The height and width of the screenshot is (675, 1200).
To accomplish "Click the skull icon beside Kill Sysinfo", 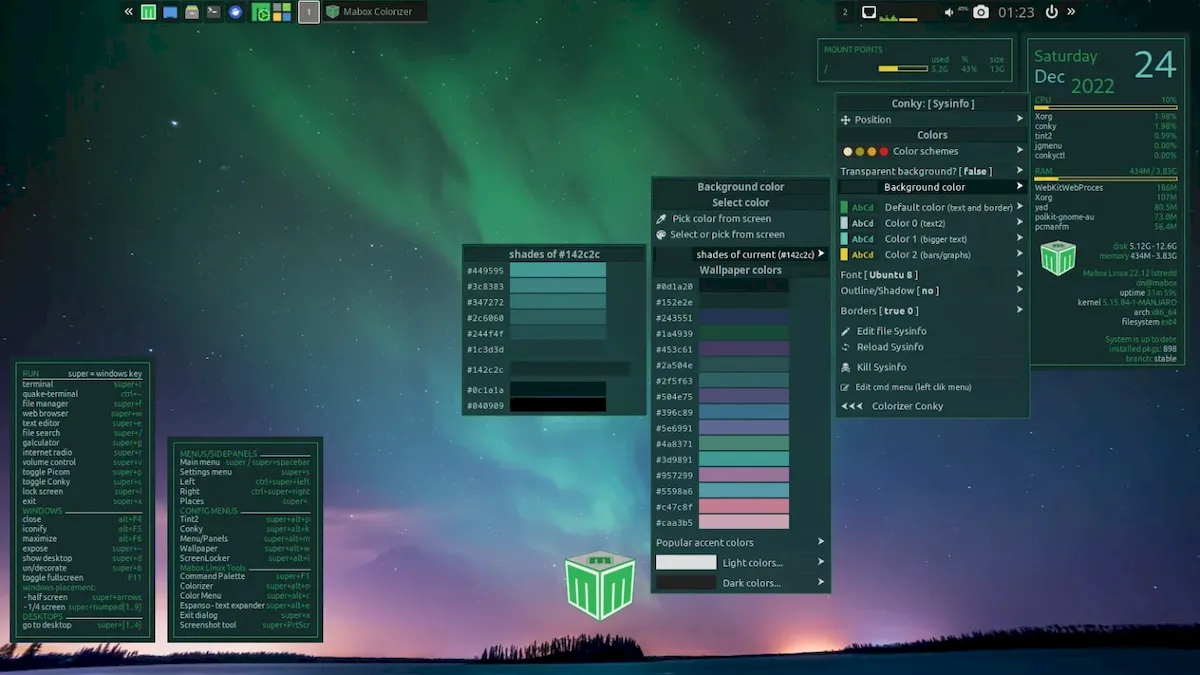I will click(846, 367).
